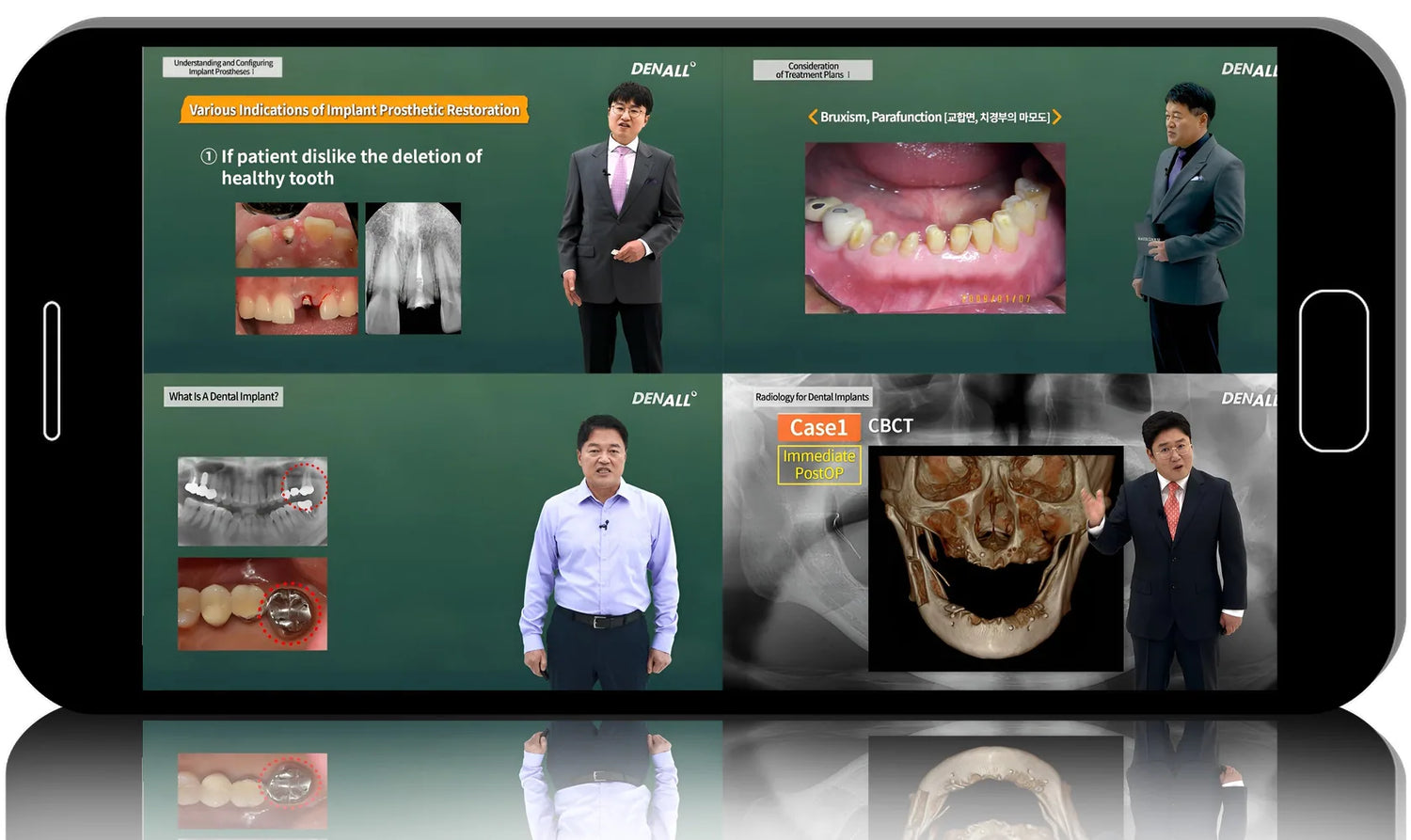
Task: Click the DENALL logo in top-left video
Action: pos(663,70)
